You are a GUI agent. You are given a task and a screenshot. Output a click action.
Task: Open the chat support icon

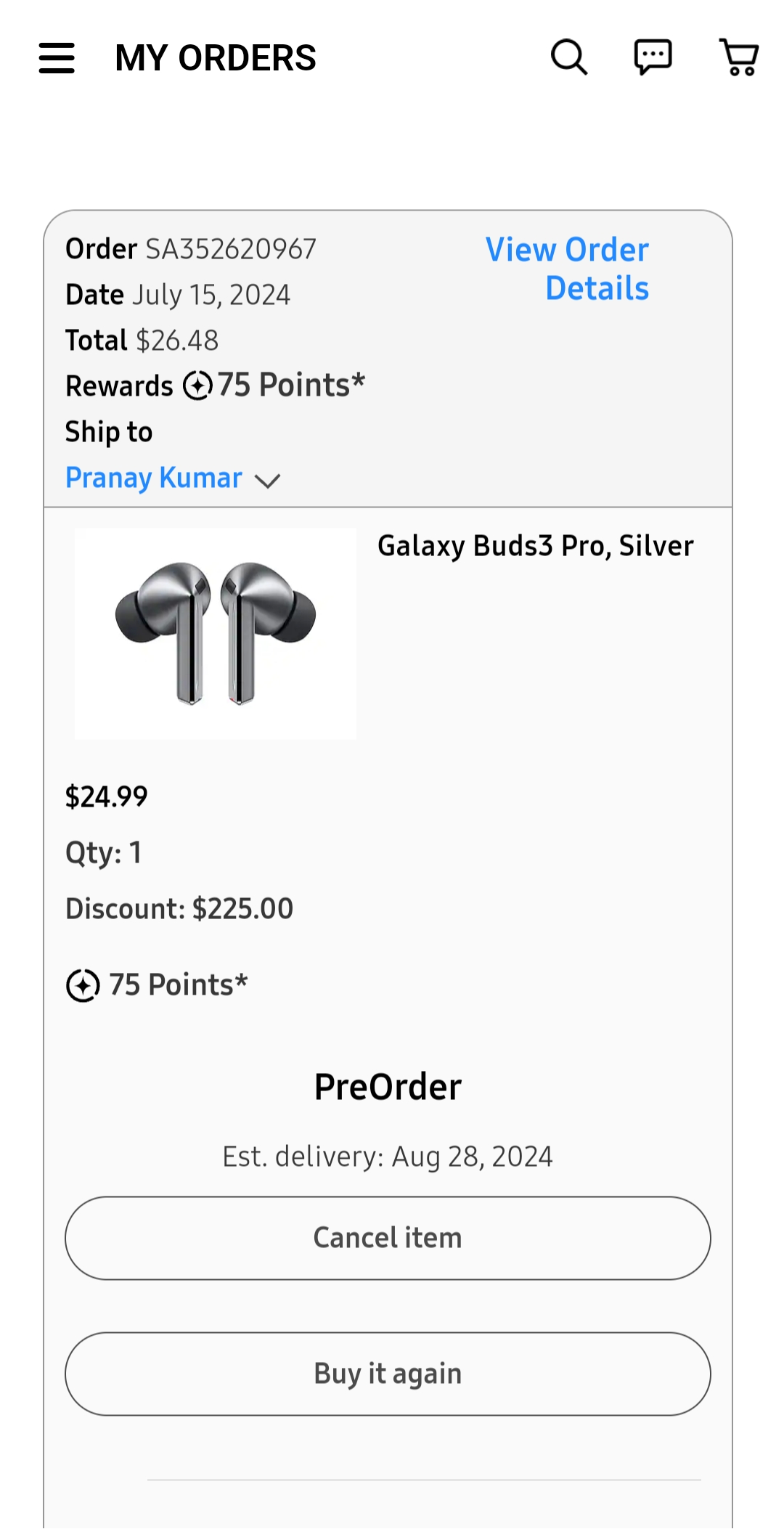pos(653,57)
